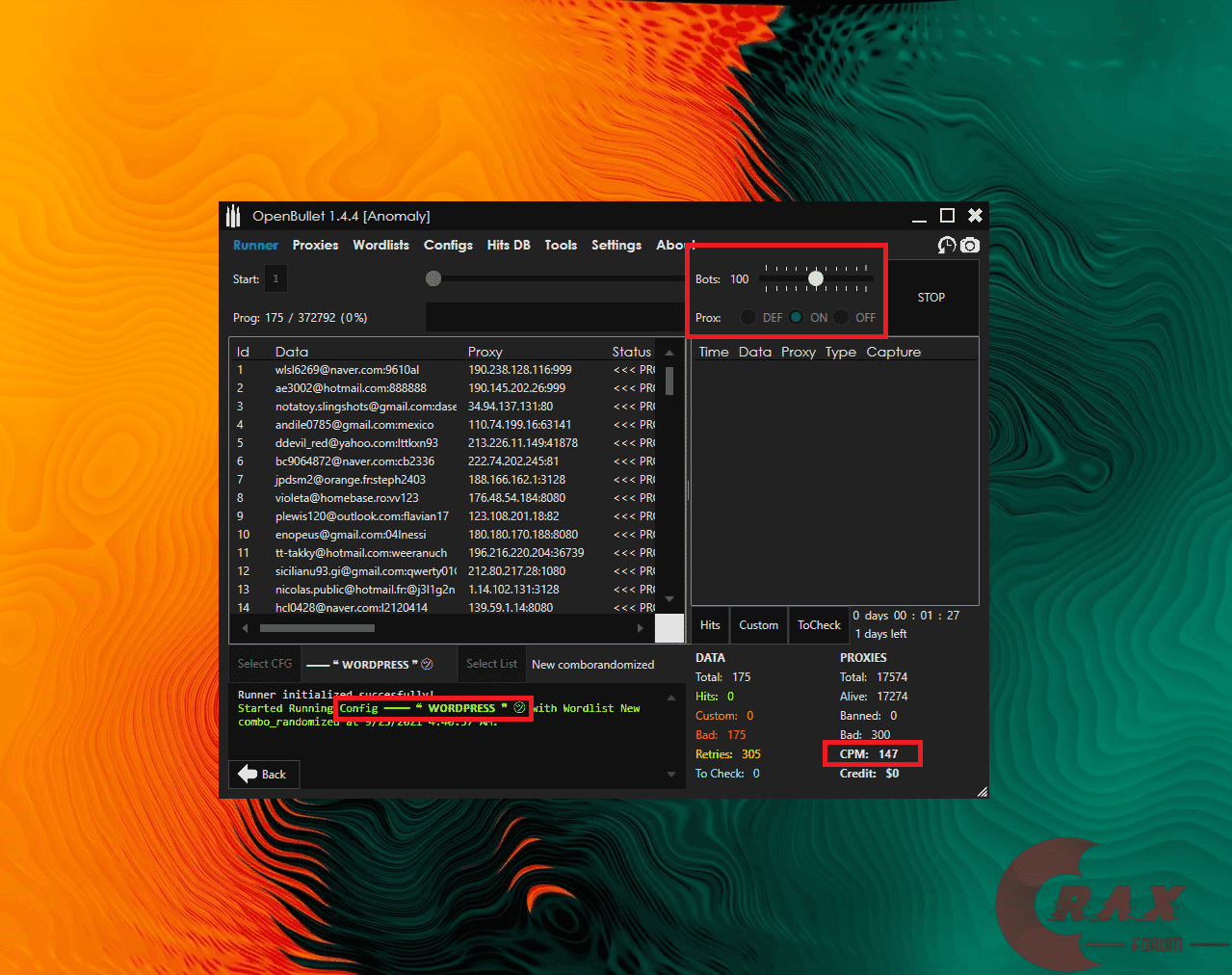Click the left scroll arrow under the data list

[x=245, y=627]
